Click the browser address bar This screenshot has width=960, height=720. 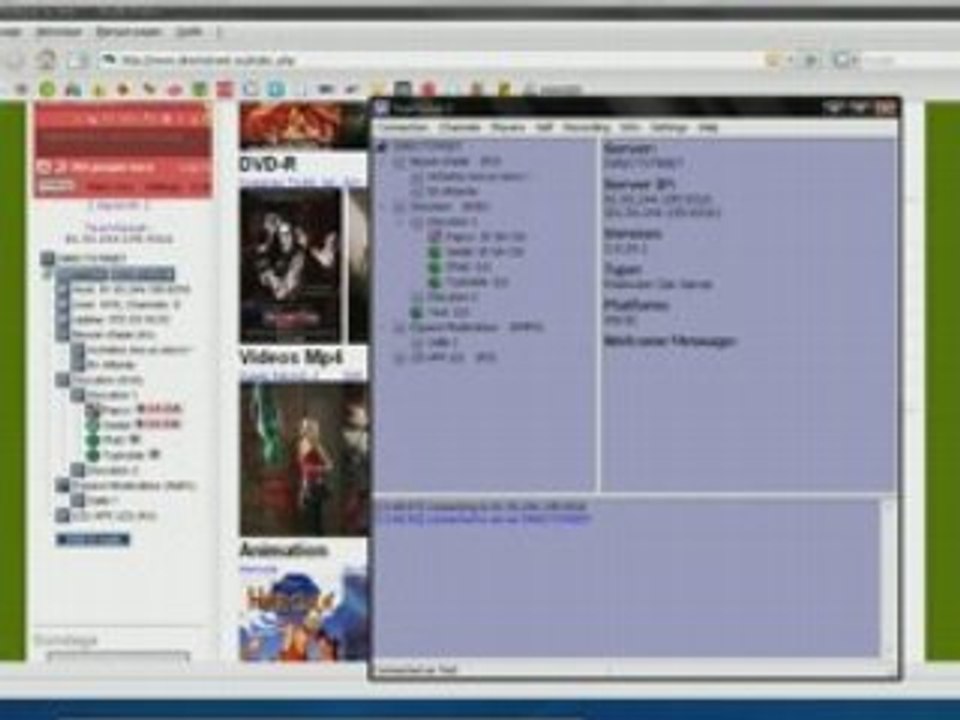point(429,60)
